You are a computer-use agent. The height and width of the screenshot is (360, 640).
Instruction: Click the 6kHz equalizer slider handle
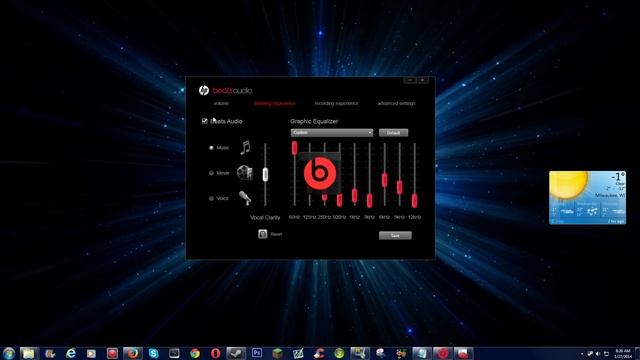384,180
